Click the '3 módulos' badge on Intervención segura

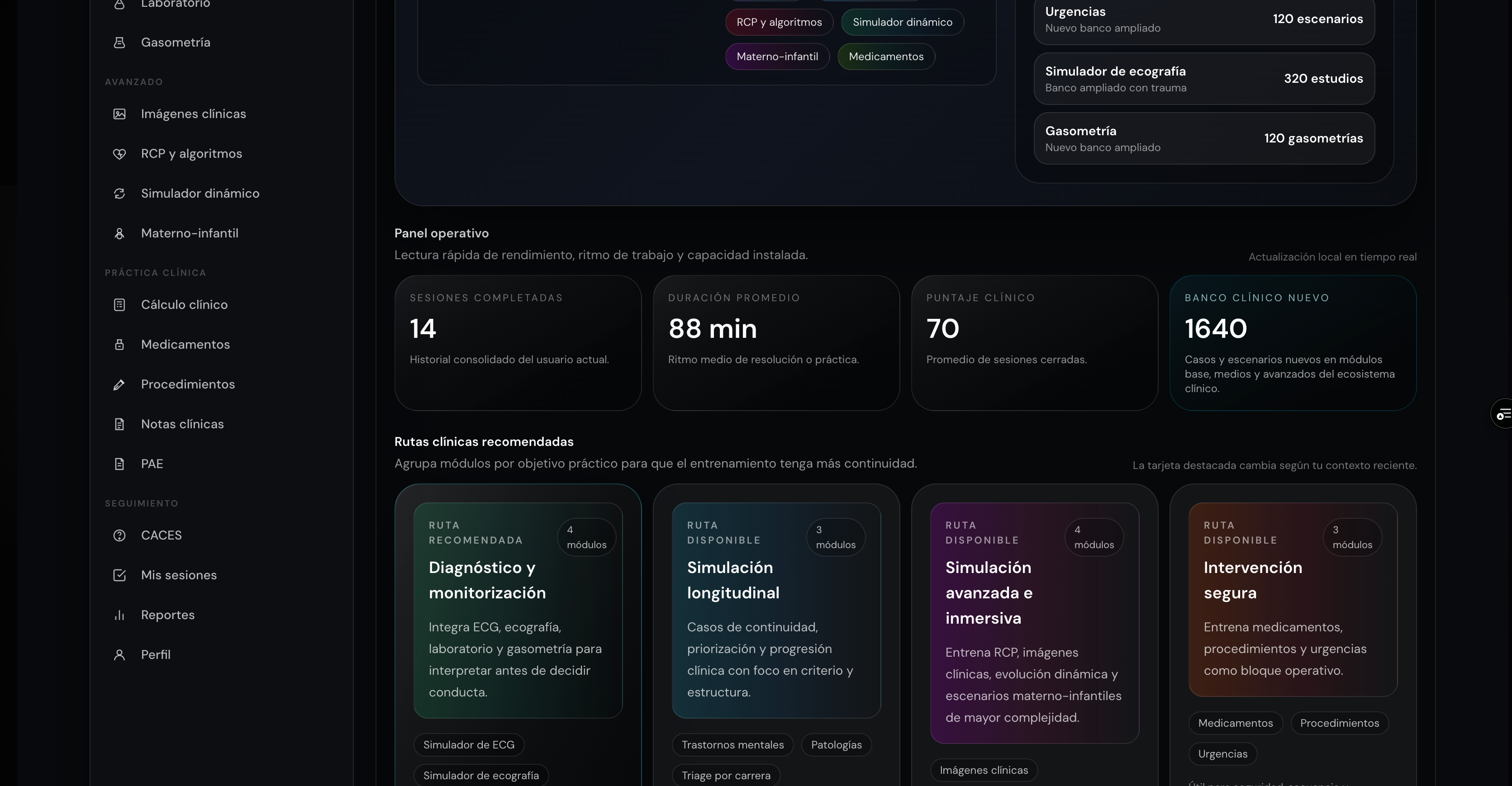point(1352,537)
